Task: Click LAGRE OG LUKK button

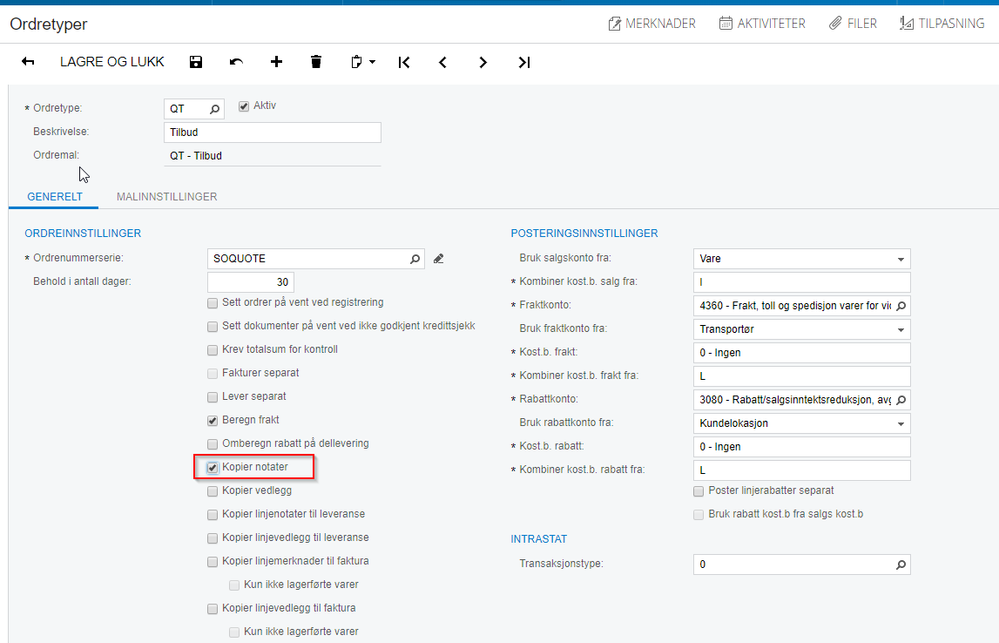Action: [x=112, y=62]
